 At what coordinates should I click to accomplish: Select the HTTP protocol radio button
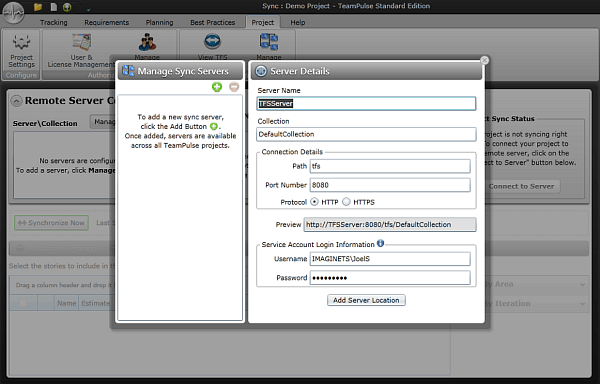[x=314, y=202]
